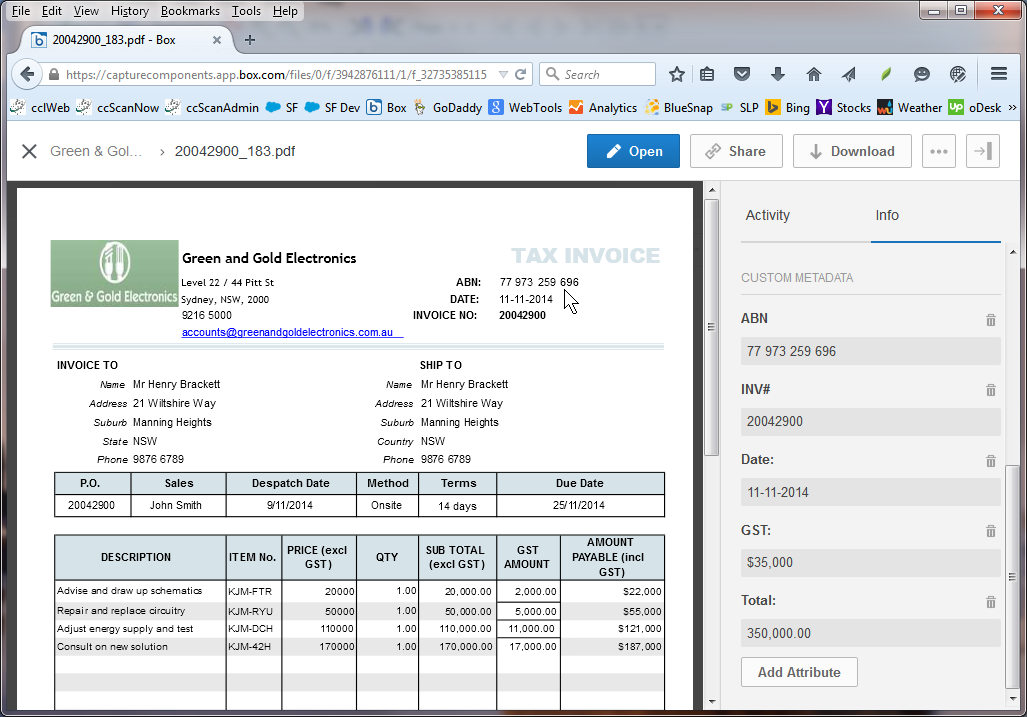Open the accounts email link on invoice

288,332
